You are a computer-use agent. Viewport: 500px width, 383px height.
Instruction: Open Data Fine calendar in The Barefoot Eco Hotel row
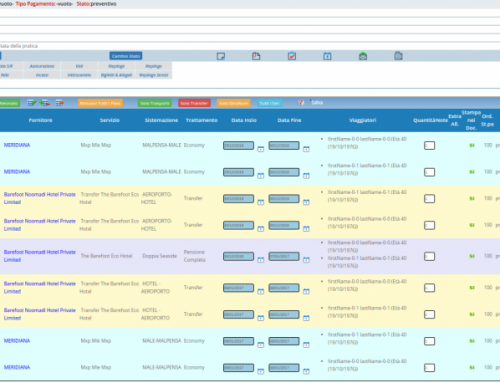[x=306, y=260]
